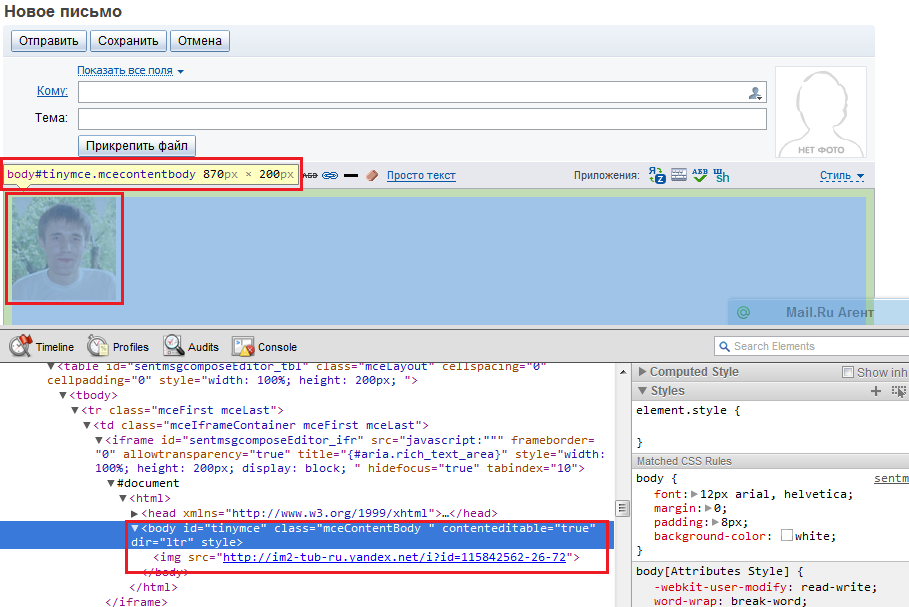
Task: Expand the head element node
Action: 135,513
